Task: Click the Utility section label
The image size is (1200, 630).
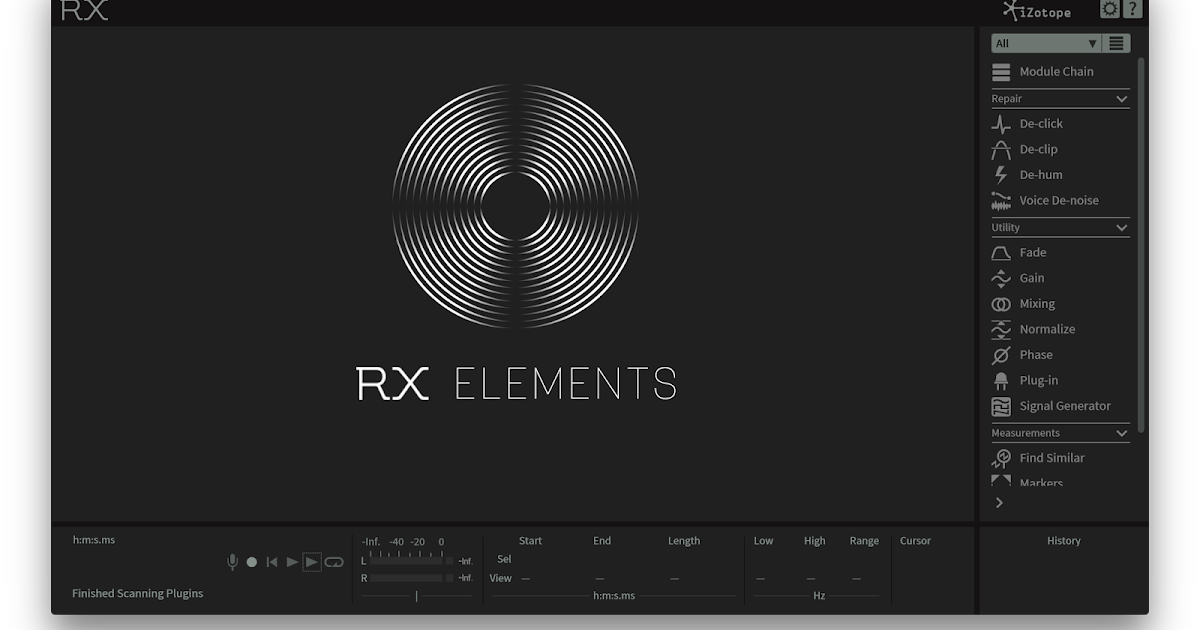Action: [x=1006, y=228]
